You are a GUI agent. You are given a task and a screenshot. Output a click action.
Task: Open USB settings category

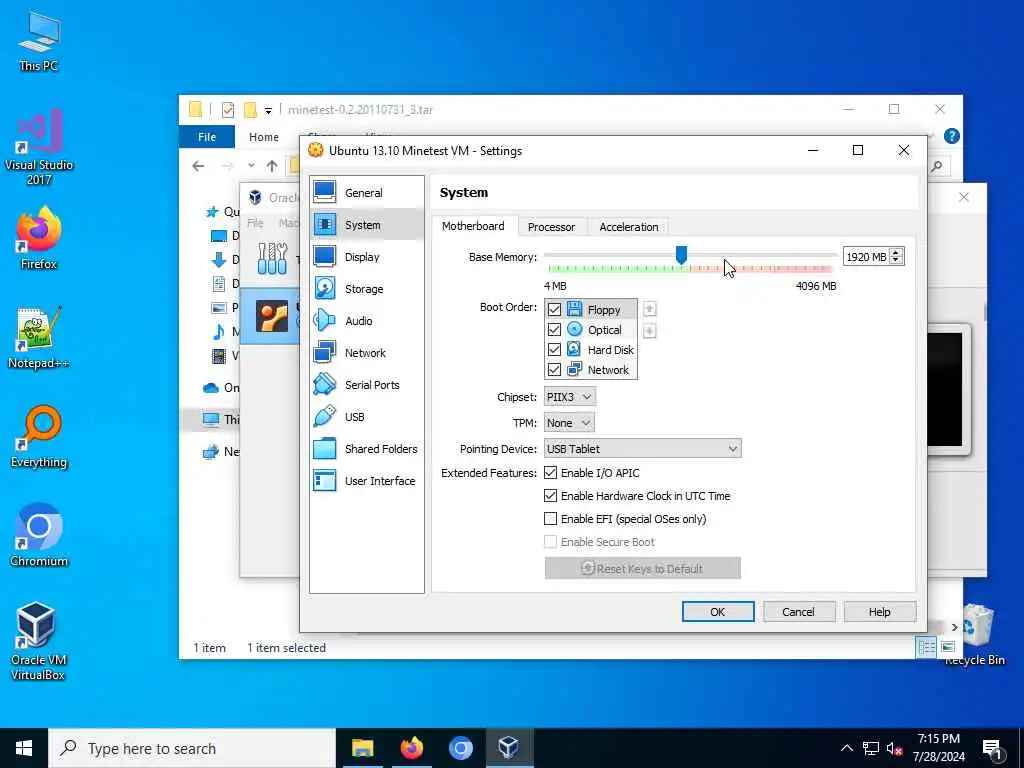(366, 417)
